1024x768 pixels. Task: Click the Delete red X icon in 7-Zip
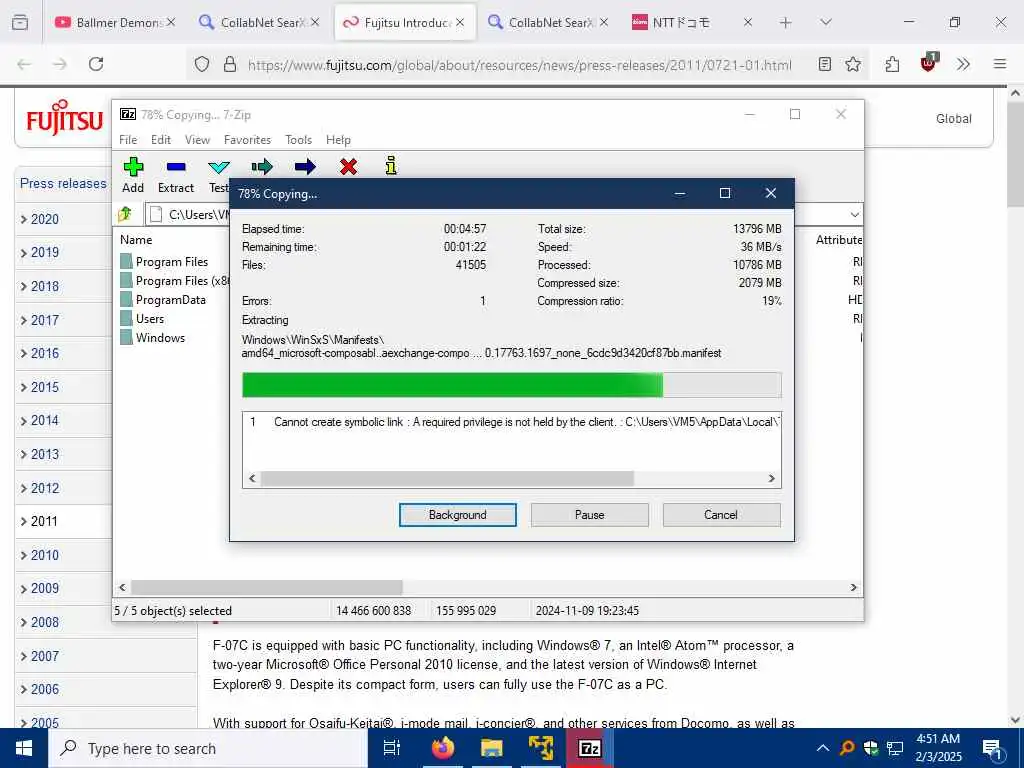point(348,167)
